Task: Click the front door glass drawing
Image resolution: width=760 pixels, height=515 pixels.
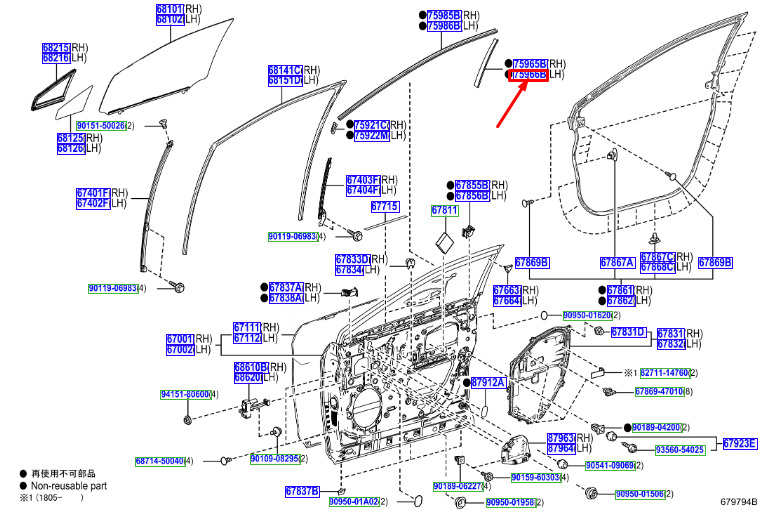Action: point(165,65)
